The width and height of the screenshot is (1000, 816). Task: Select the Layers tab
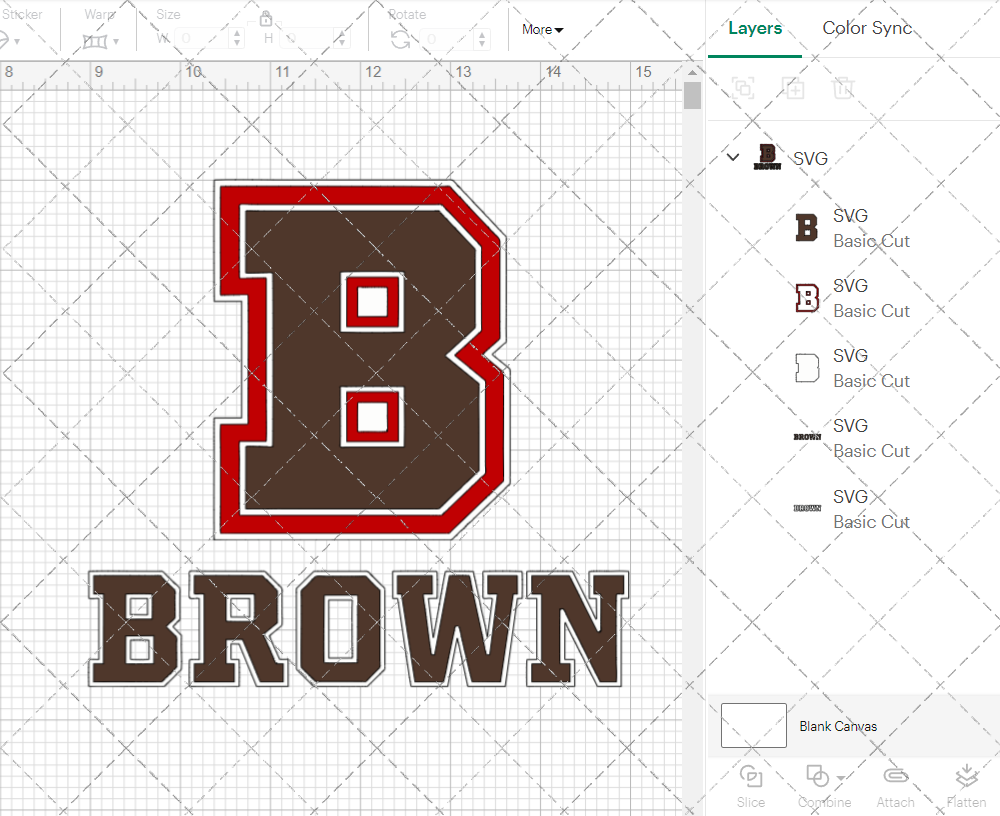(755, 28)
